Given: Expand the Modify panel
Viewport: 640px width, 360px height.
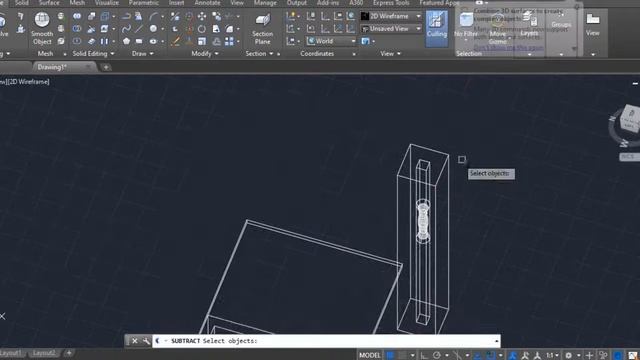Looking at the screenshot, I should [205, 53].
